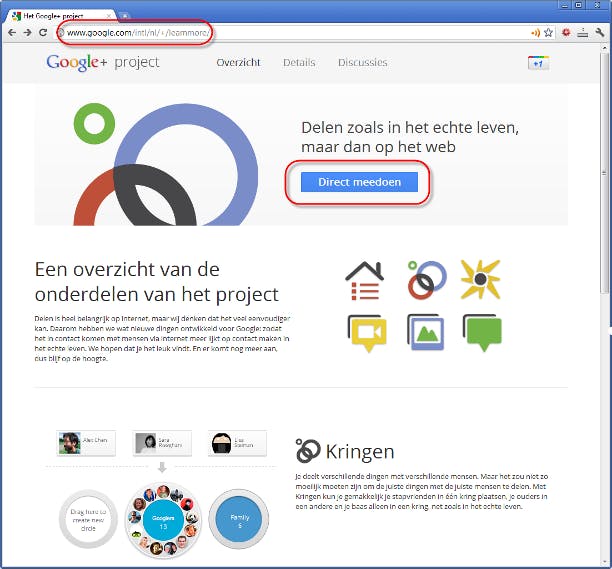Reload the page with the refresh icon
This screenshot has height=569, width=612.
(x=43, y=32)
